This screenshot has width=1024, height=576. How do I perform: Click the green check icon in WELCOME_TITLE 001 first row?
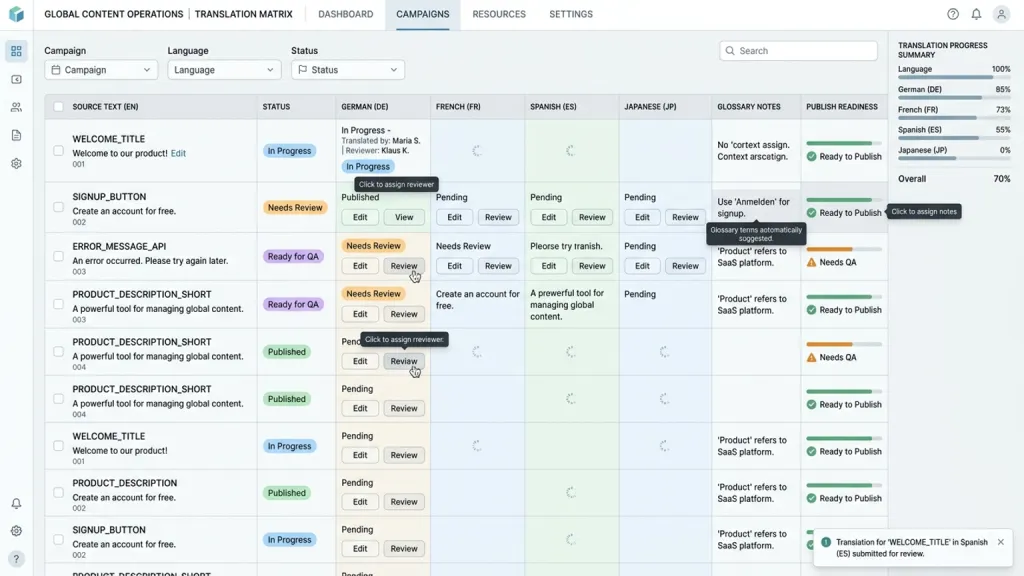pyautogui.click(x=811, y=157)
